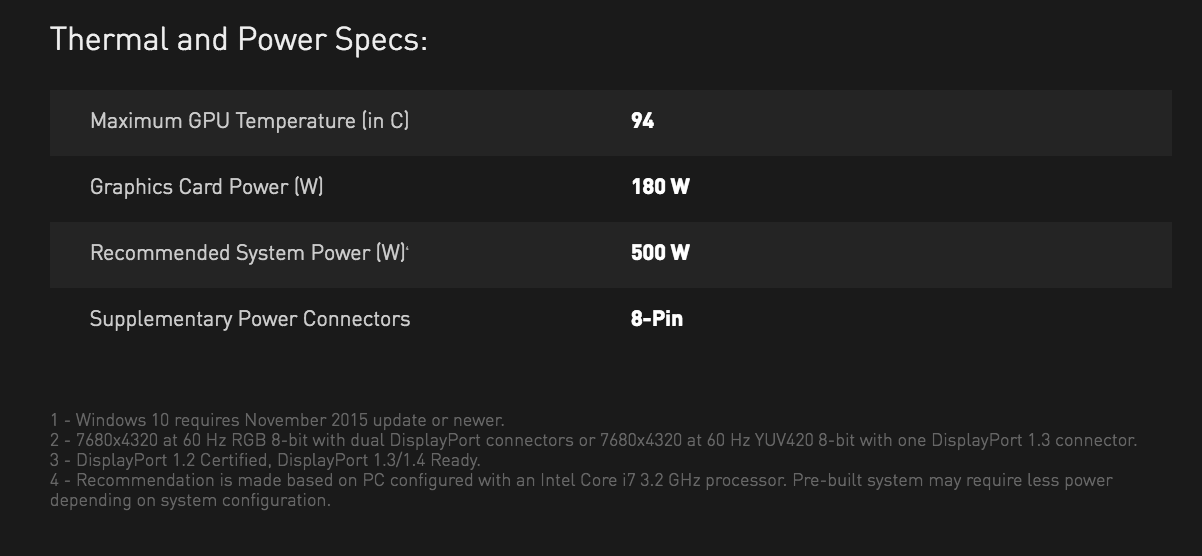
Task: Click footnote marker after Recommended System Power
Action: click(x=408, y=248)
